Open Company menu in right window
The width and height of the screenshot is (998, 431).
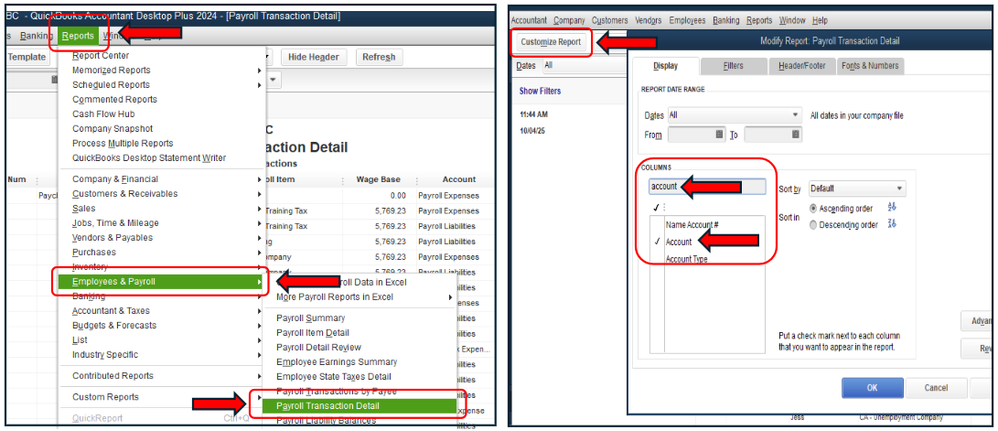pos(569,20)
